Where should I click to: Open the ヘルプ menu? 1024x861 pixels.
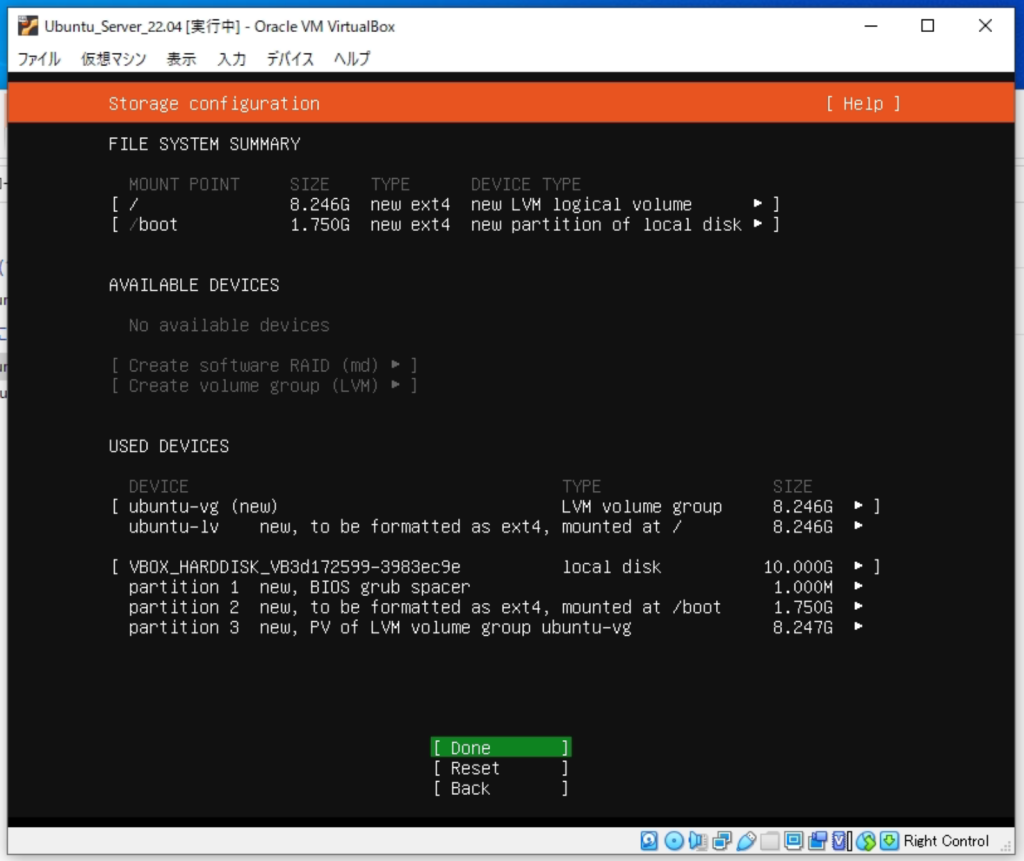[352, 59]
